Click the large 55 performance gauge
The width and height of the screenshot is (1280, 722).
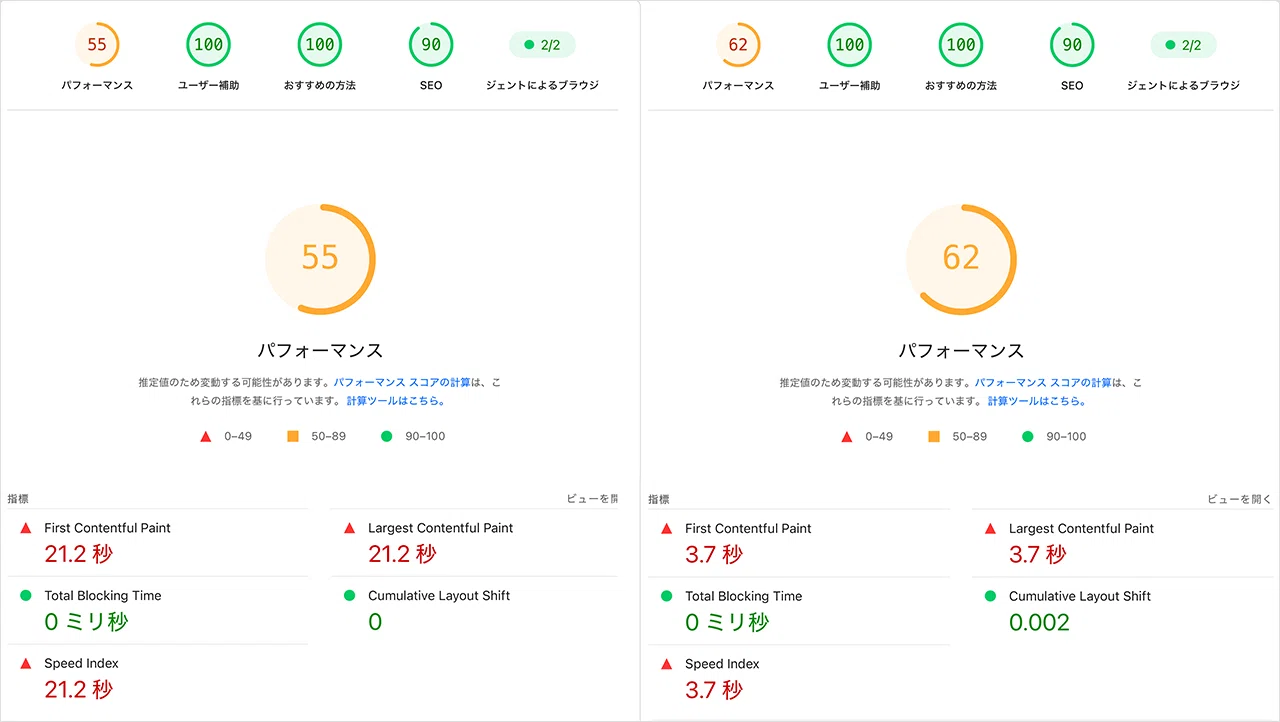320,258
